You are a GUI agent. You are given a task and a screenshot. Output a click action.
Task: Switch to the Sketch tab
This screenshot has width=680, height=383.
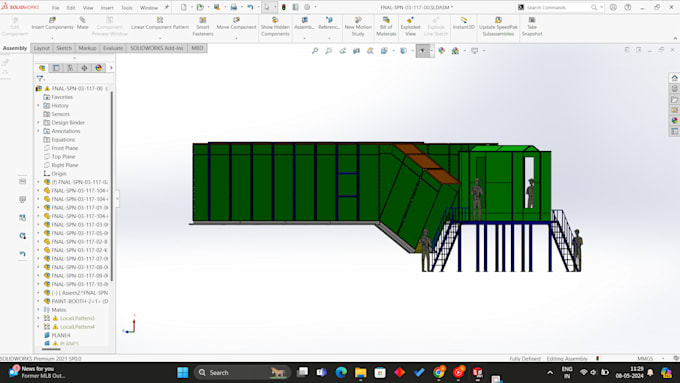click(x=64, y=48)
